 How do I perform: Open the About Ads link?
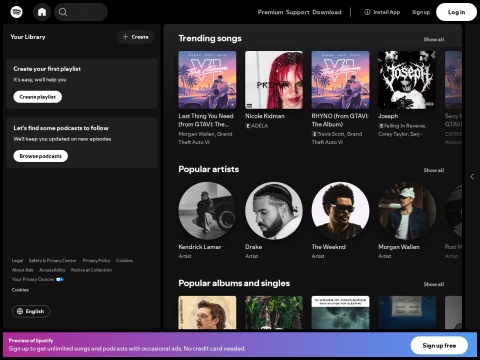click(22, 270)
